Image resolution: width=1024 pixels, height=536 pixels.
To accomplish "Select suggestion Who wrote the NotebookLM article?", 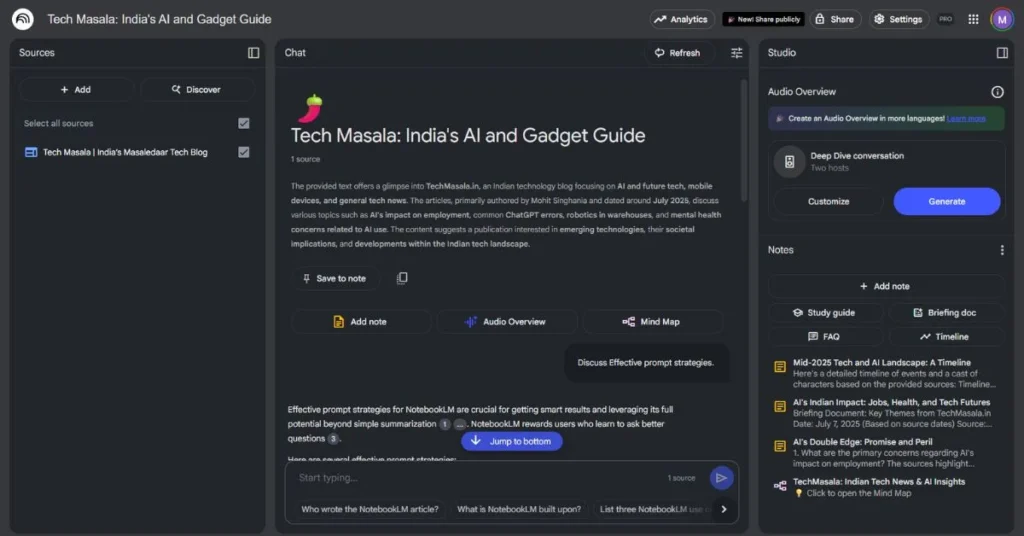I will coord(370,509).
